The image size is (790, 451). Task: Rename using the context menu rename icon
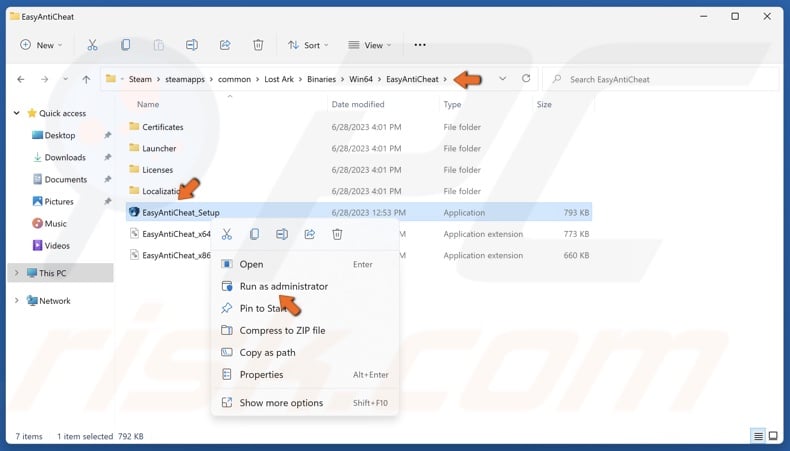click(x=282, y=234)
